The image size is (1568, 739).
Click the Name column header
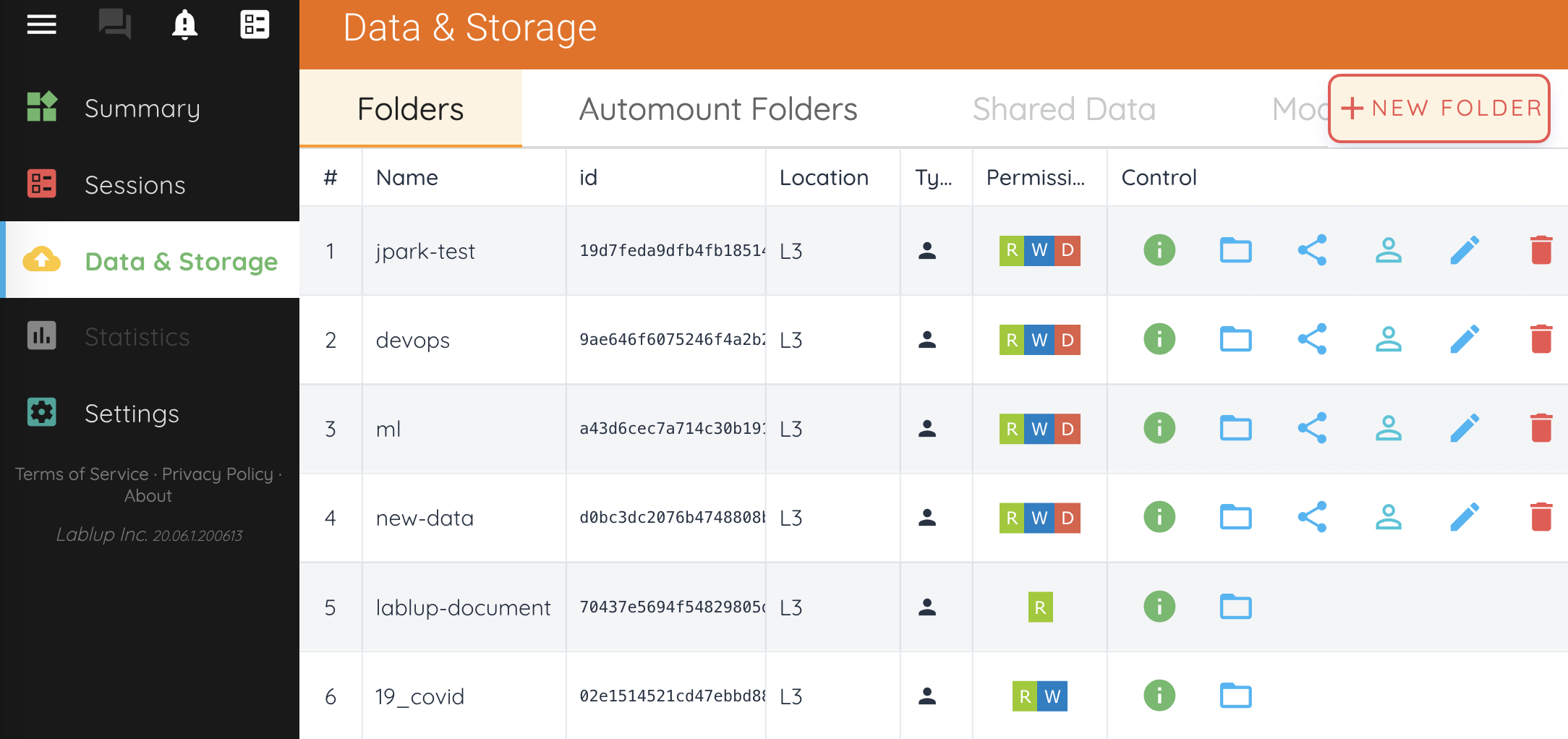click(x=407, y=177)
